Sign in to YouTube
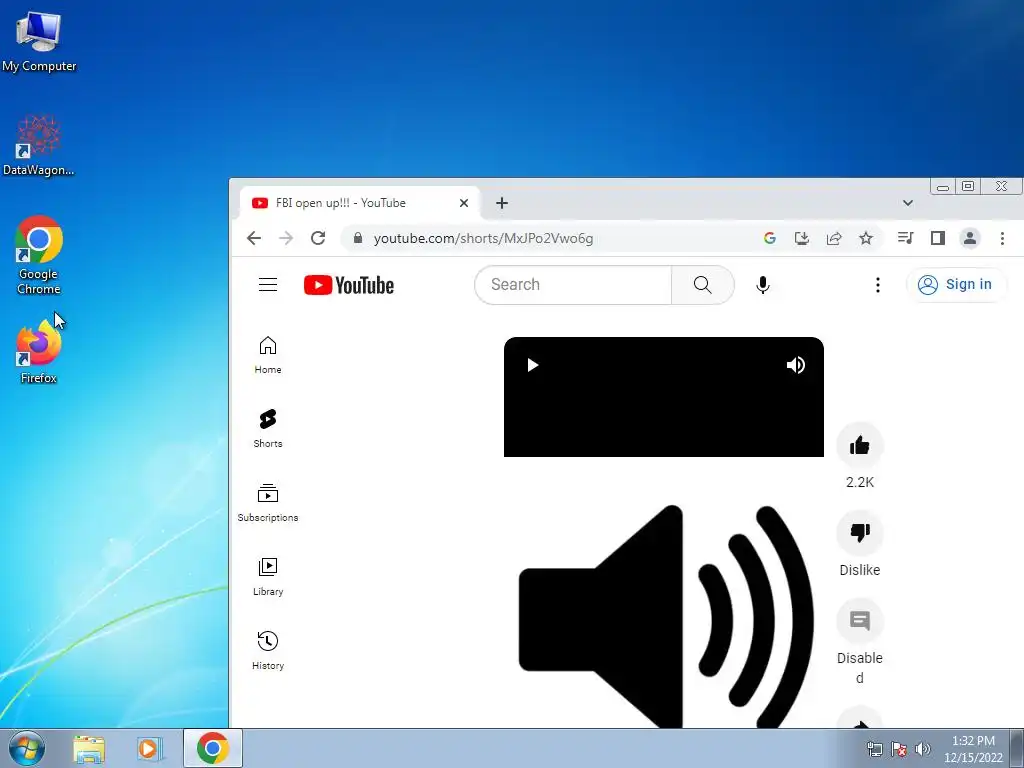Screen dimensions: 1024x768 coord(955,285)
